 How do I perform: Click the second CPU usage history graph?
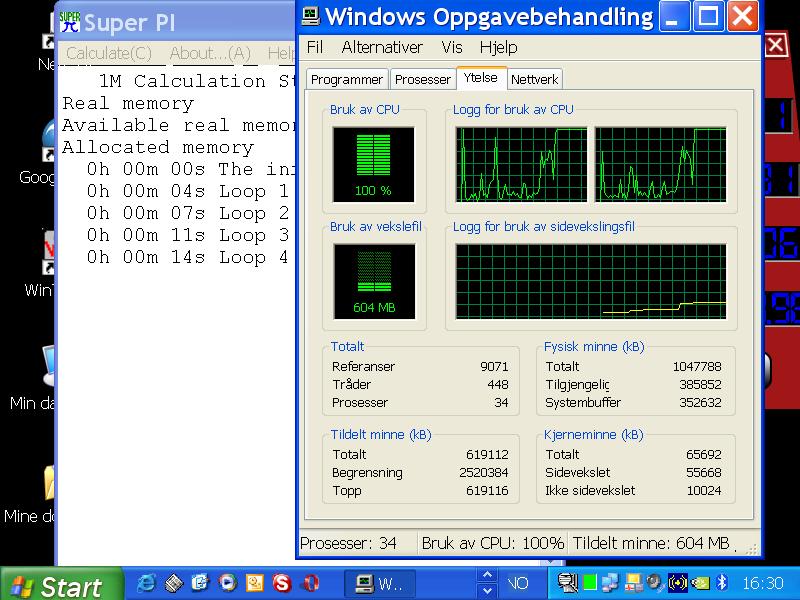pos(661,165)
